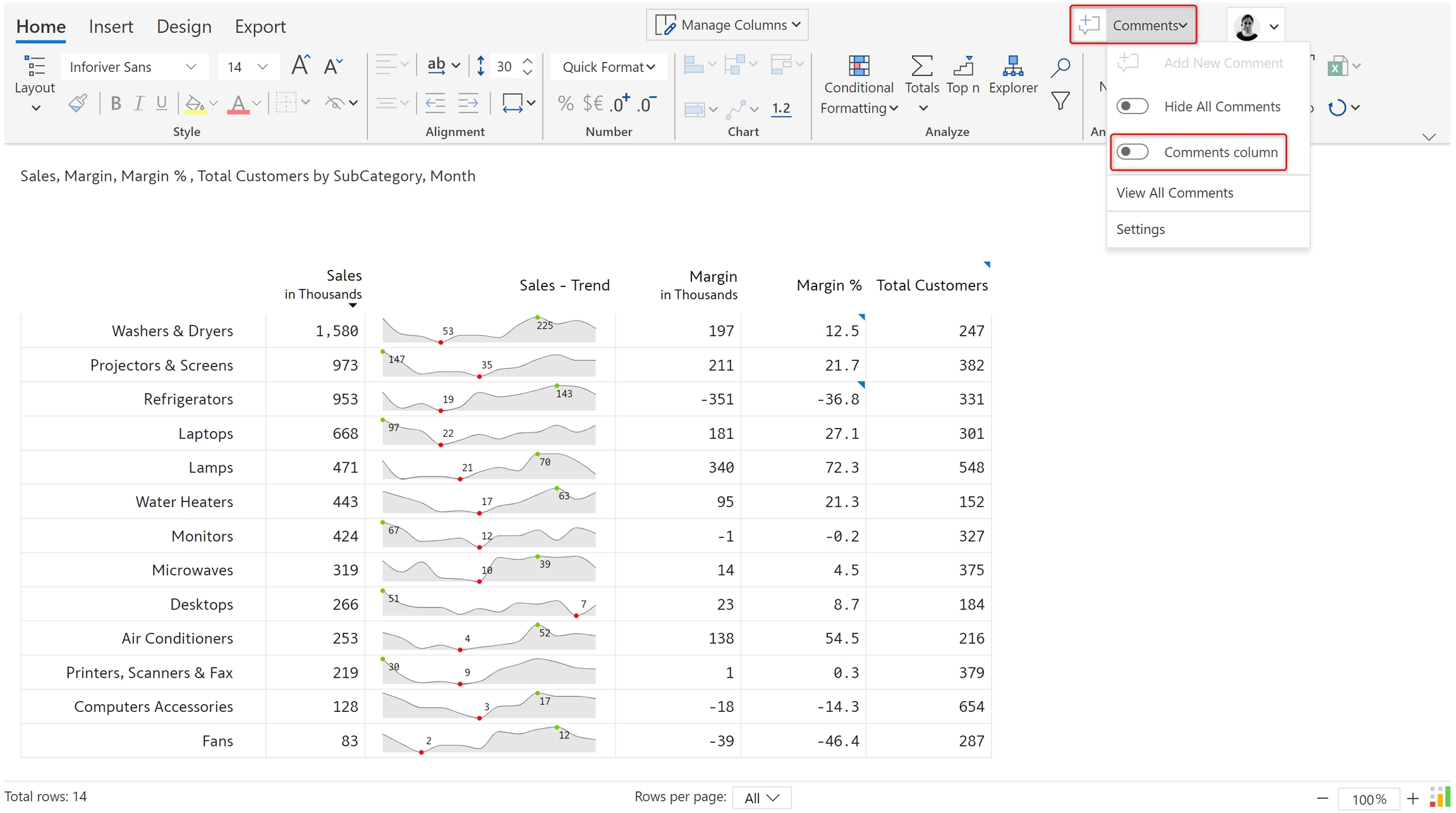Click the increase font size icon
This screenshot has width=1456, height=813.
(301, 66)
